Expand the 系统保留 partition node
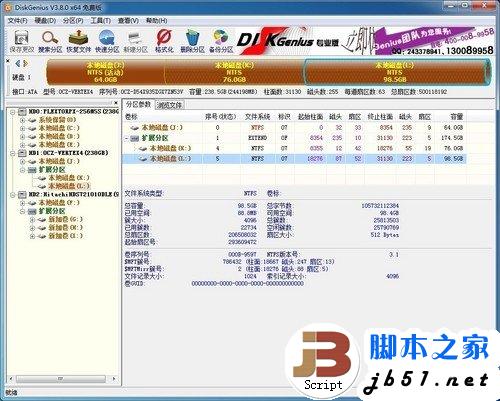Screen dimensions: 500x401 (x=22, y=120)
